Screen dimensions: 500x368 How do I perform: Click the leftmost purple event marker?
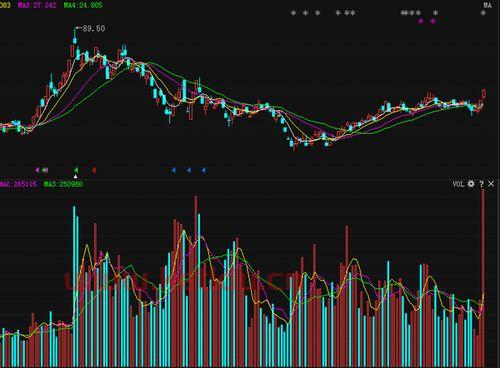click(37, 170)
